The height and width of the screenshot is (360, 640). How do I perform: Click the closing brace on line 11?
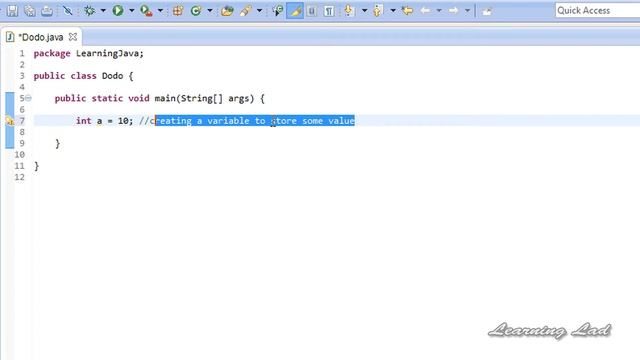[36, 166]
